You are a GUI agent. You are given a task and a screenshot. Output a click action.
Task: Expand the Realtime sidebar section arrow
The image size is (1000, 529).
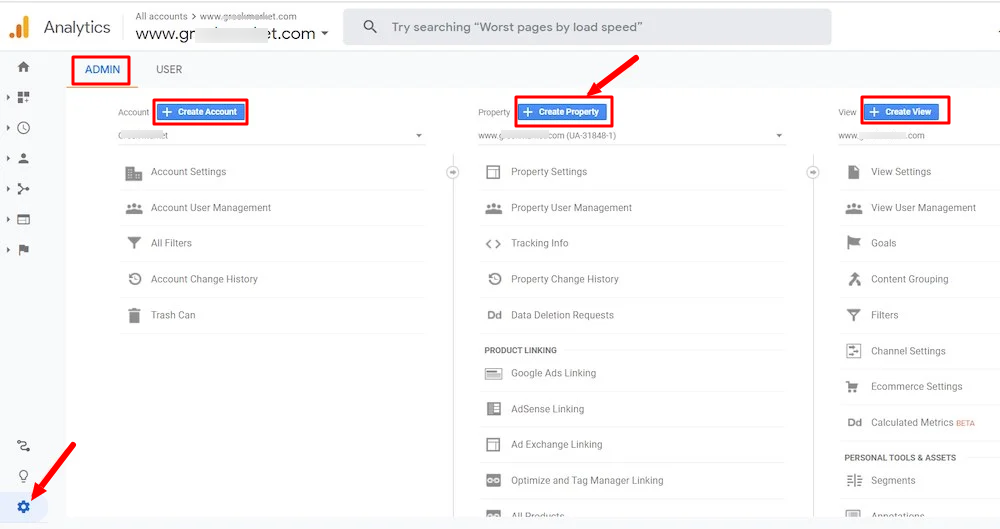coord(8,128)
